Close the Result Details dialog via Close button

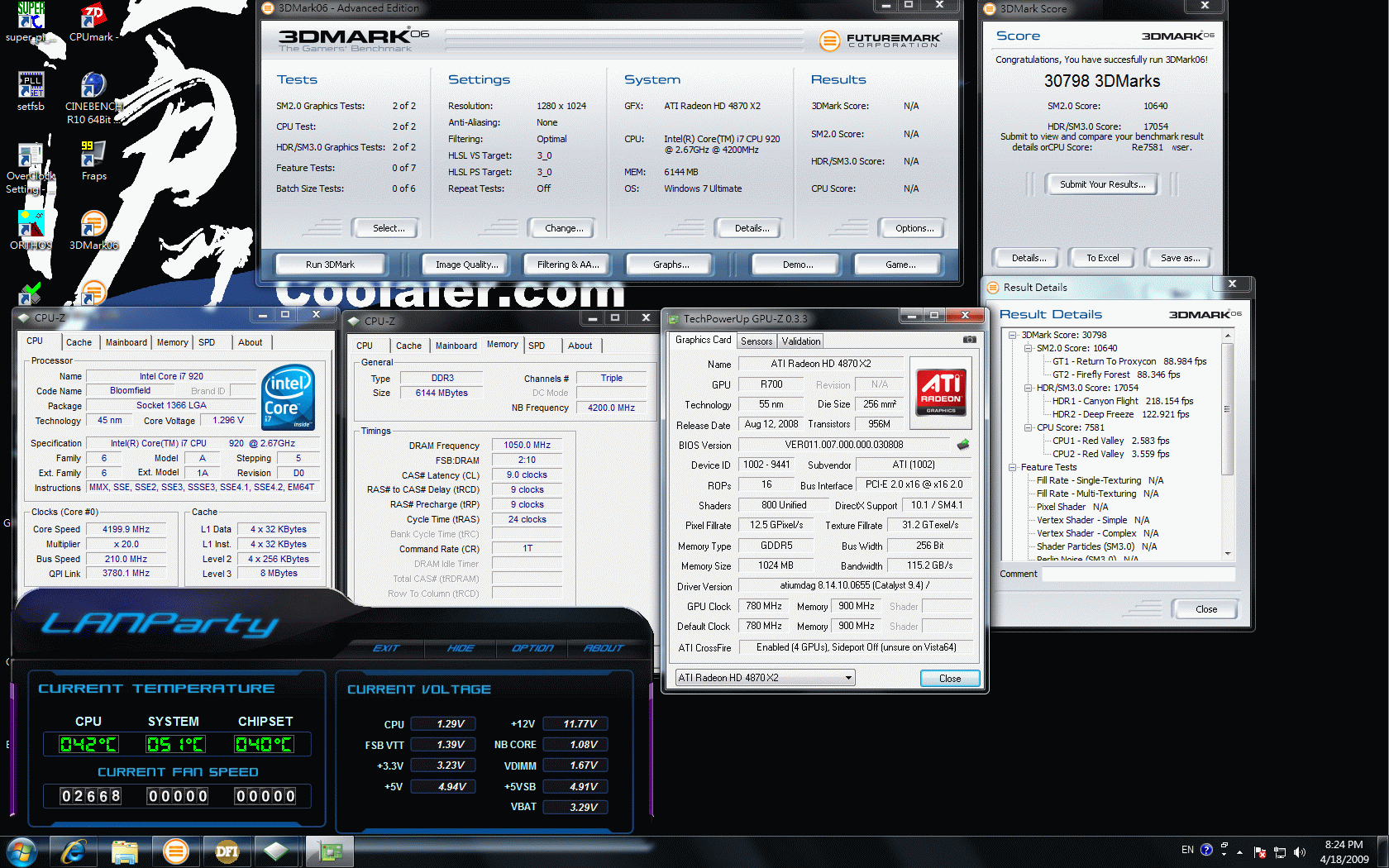point(1206,609)
